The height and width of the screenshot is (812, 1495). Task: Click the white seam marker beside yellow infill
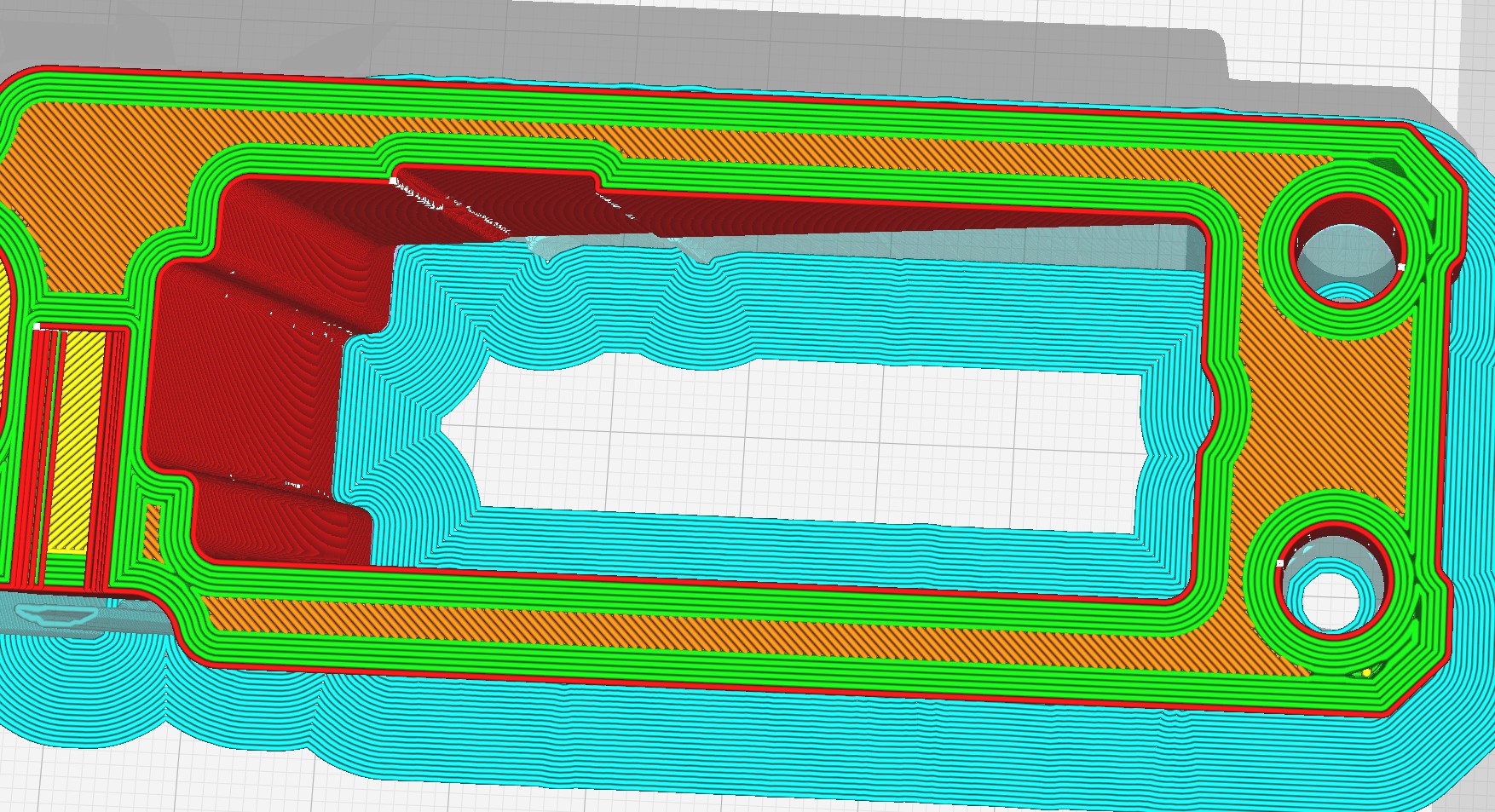point(37,325)
